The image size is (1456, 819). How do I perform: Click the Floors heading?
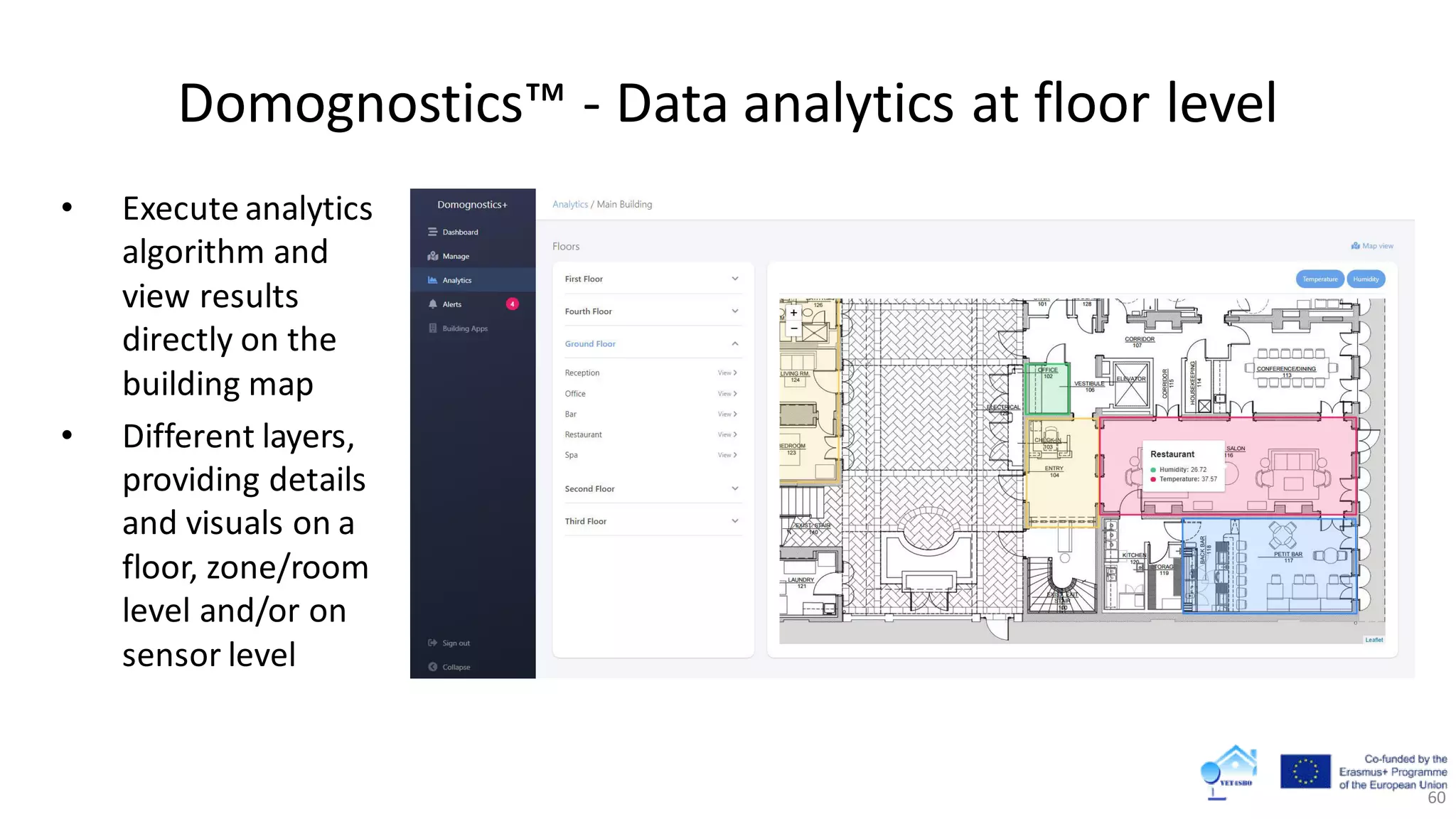coord(566,247)
